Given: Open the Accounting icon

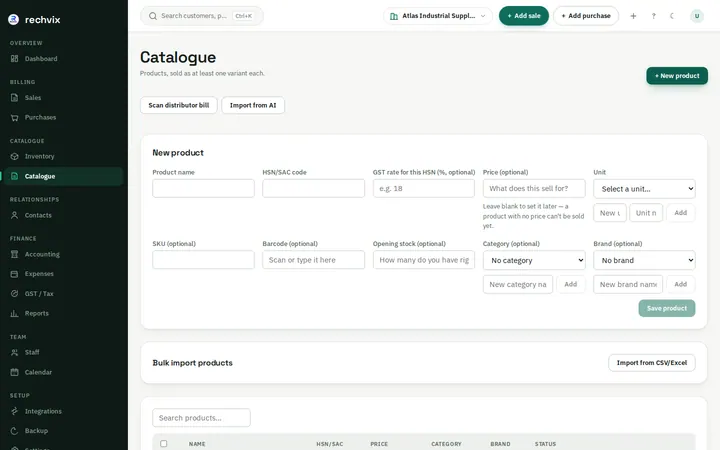Looking at the screenshot, I should (15, 254).
